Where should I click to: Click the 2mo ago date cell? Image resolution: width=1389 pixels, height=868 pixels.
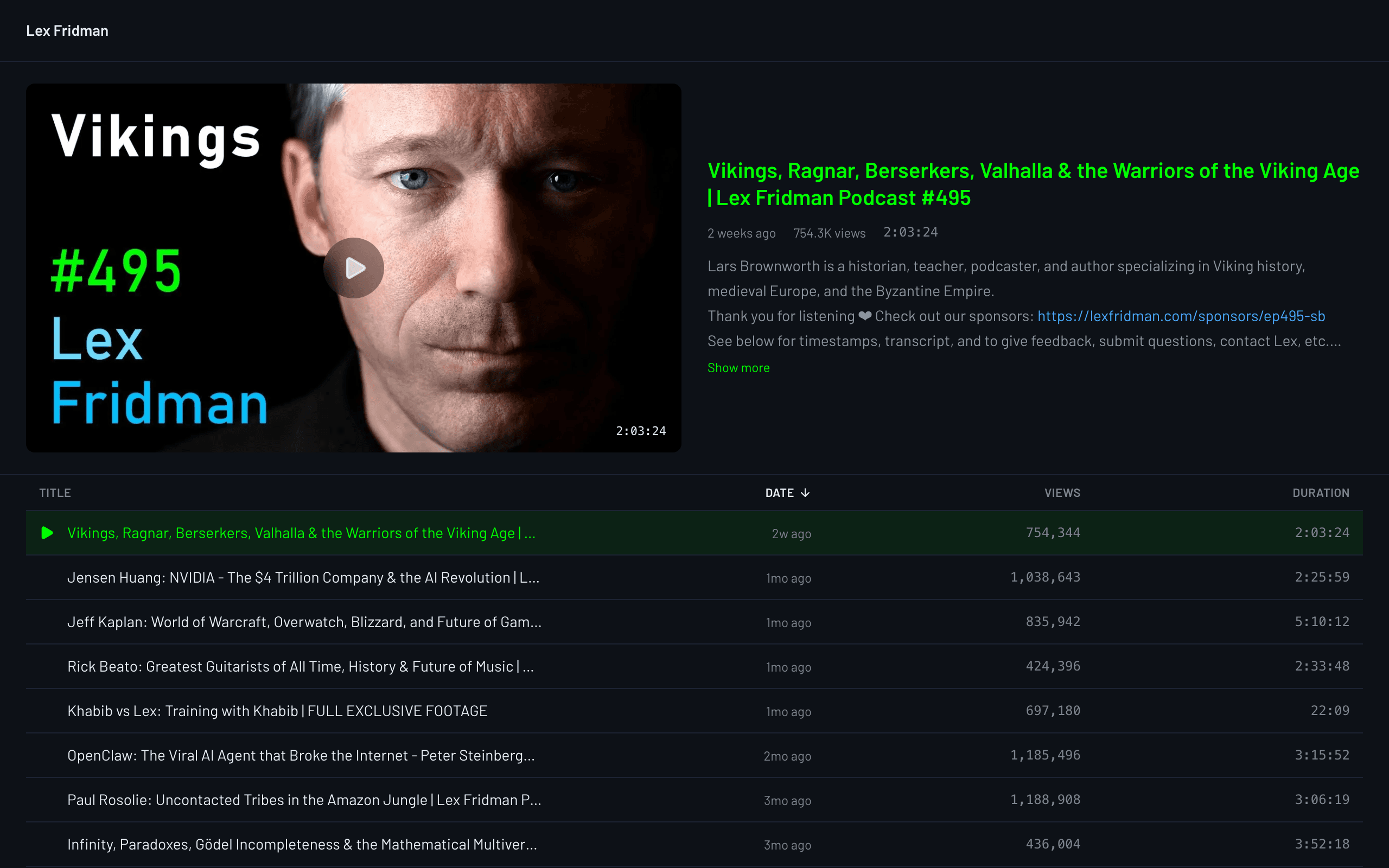point(787,756)
